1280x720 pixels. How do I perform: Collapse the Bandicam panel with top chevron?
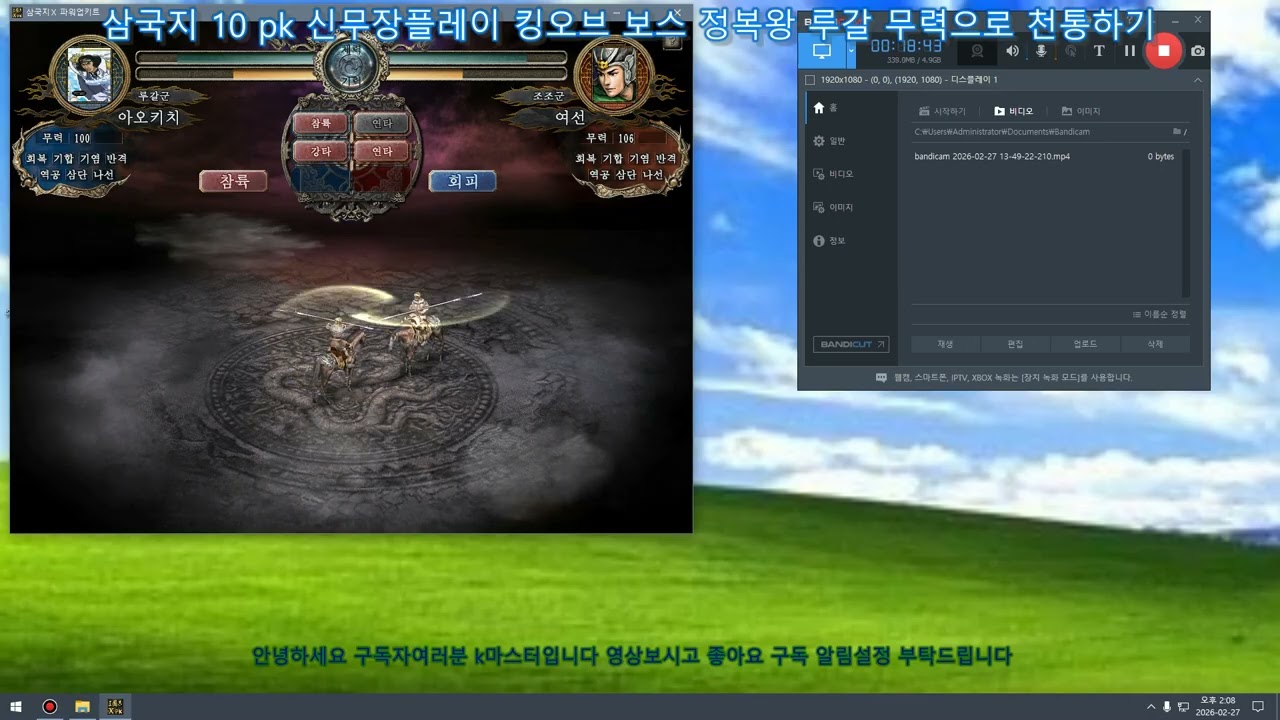[x=1197, y=80]
